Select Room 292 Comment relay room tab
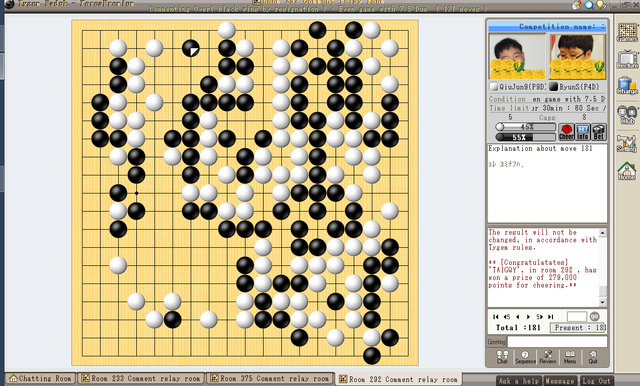Image resolution: width=640 pixels, height=386 pixels. pos(399,379)
